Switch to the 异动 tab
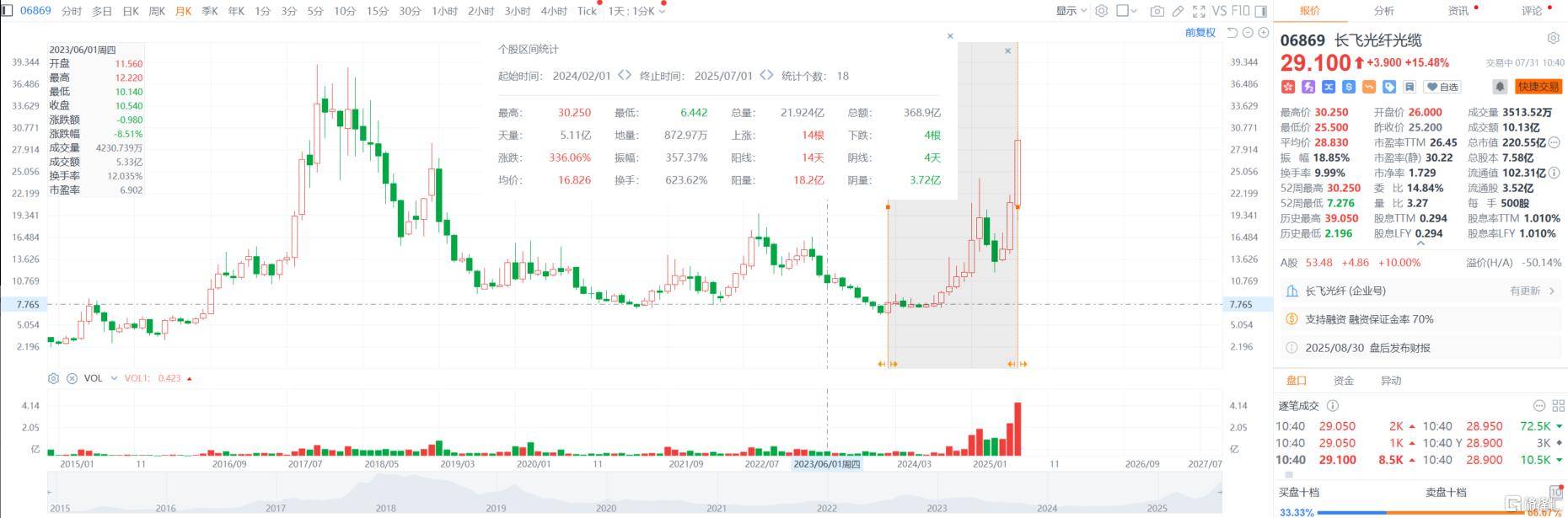The width and height of the screenshot is (1568, 518). coord(1391,381)
